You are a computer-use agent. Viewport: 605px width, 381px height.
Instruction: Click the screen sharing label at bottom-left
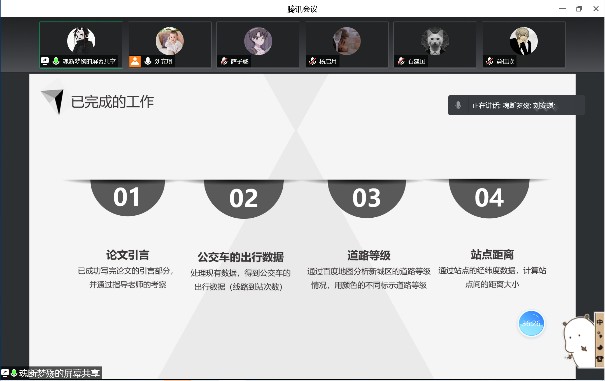coord(51,373)
